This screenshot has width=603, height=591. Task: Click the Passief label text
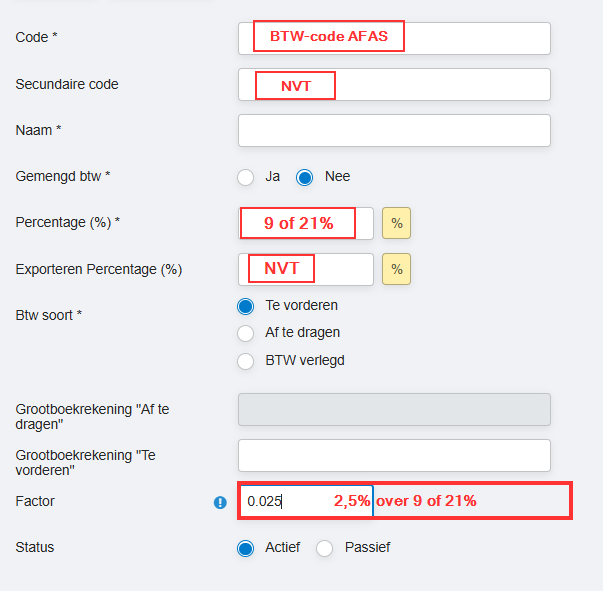point(367,547)
